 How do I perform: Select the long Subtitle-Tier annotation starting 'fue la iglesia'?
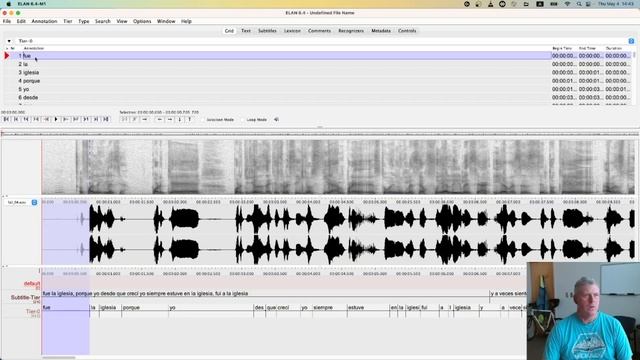click(x=265, y=293)
